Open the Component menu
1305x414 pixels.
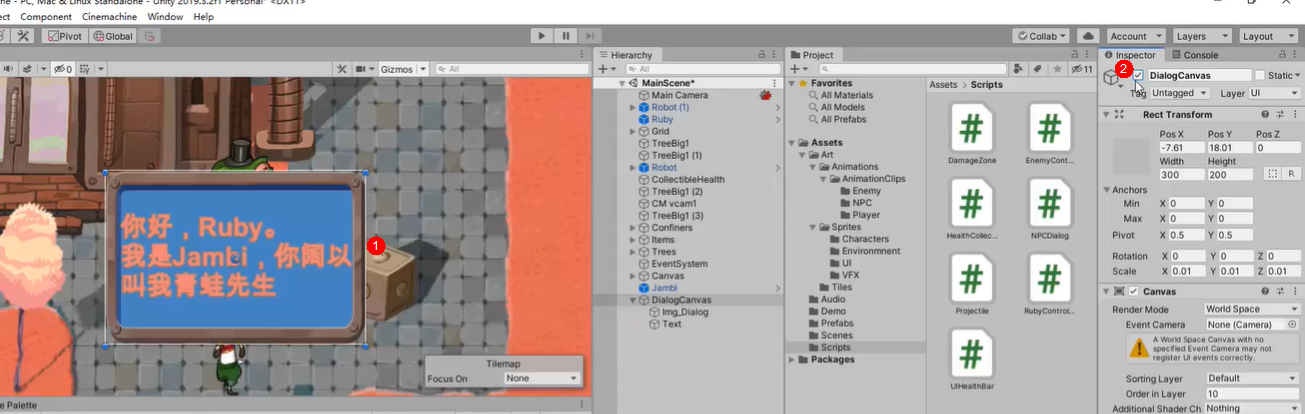[46, 17]
